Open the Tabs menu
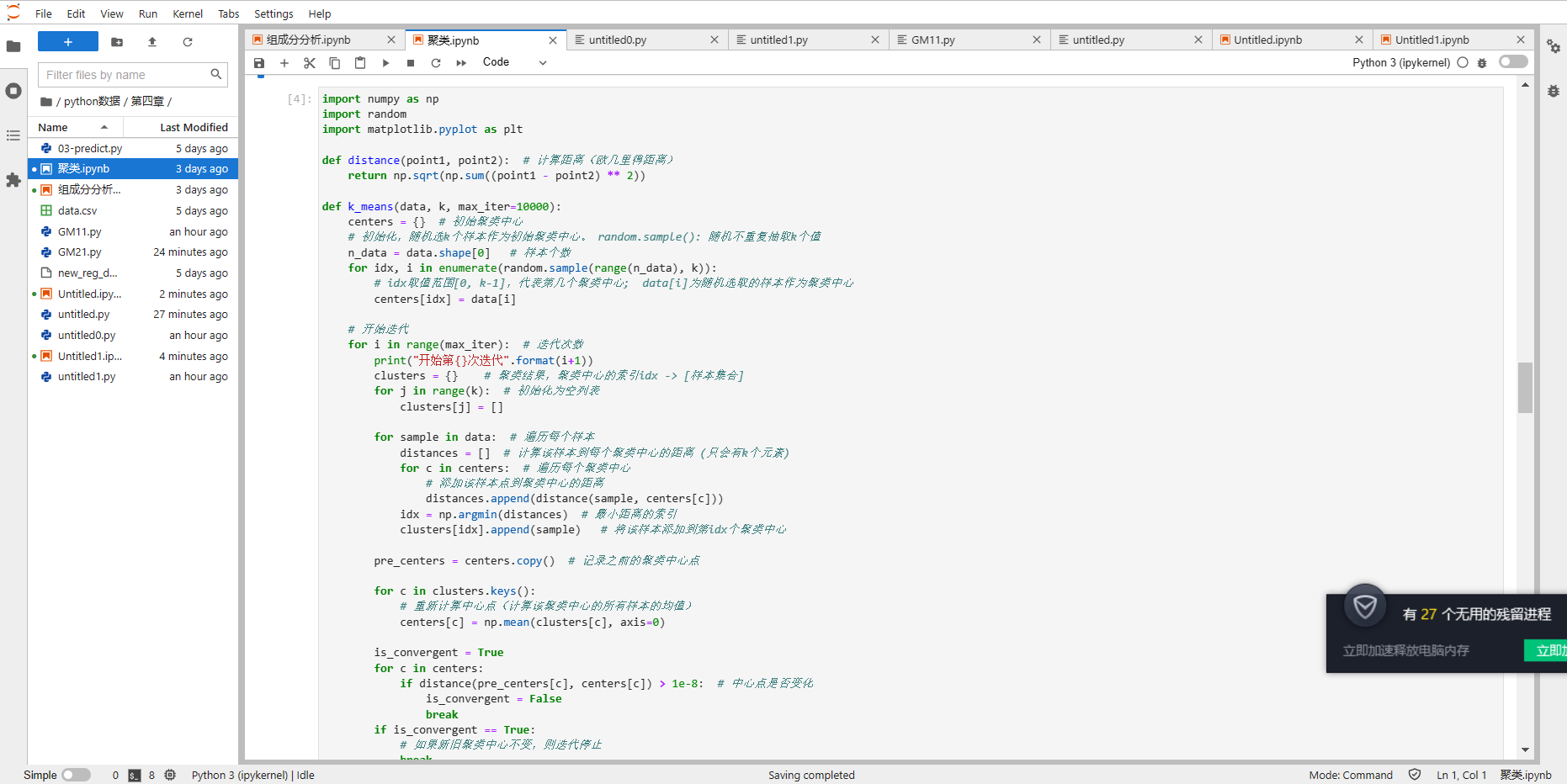 click(x=228, y=13)
